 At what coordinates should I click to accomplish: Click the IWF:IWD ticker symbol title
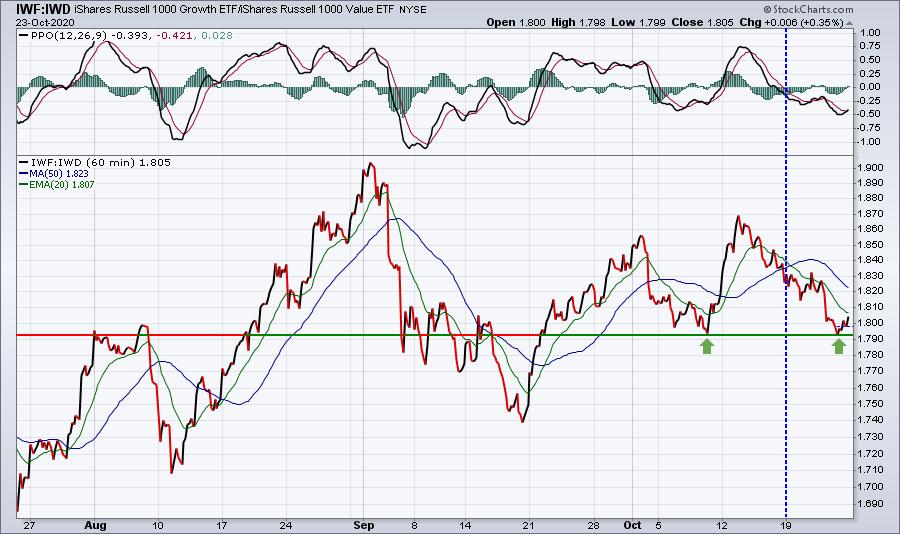pos(37,9)
